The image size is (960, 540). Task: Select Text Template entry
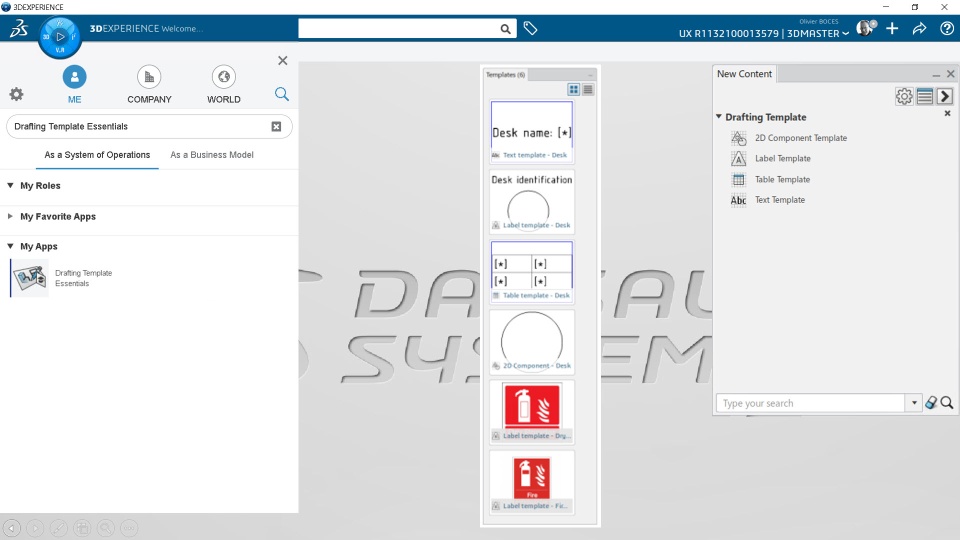click(779, 200)
